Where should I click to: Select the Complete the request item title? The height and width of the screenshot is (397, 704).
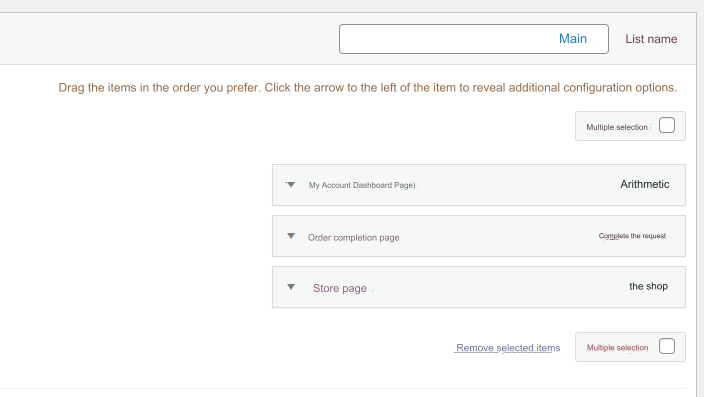632,236
